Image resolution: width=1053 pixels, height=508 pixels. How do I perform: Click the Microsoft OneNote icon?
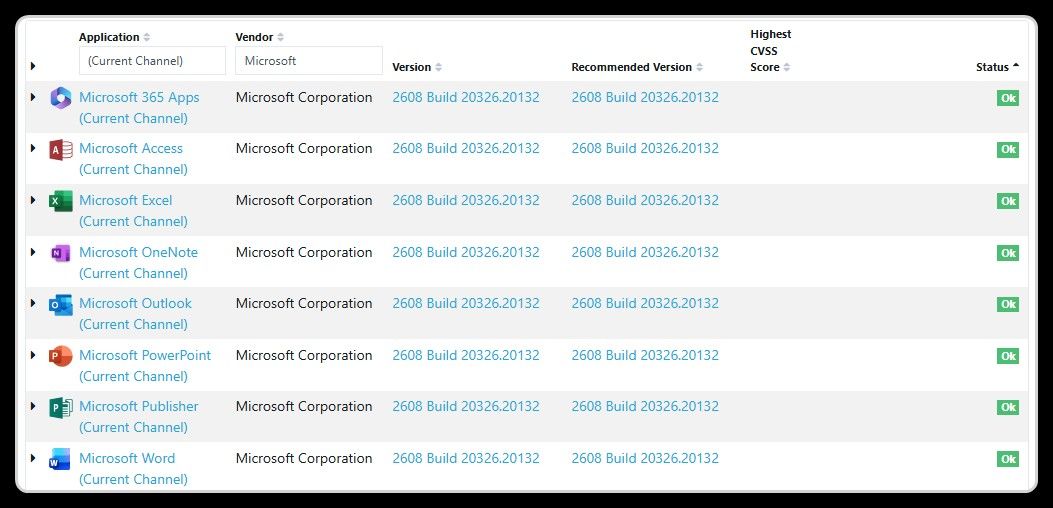60,253
